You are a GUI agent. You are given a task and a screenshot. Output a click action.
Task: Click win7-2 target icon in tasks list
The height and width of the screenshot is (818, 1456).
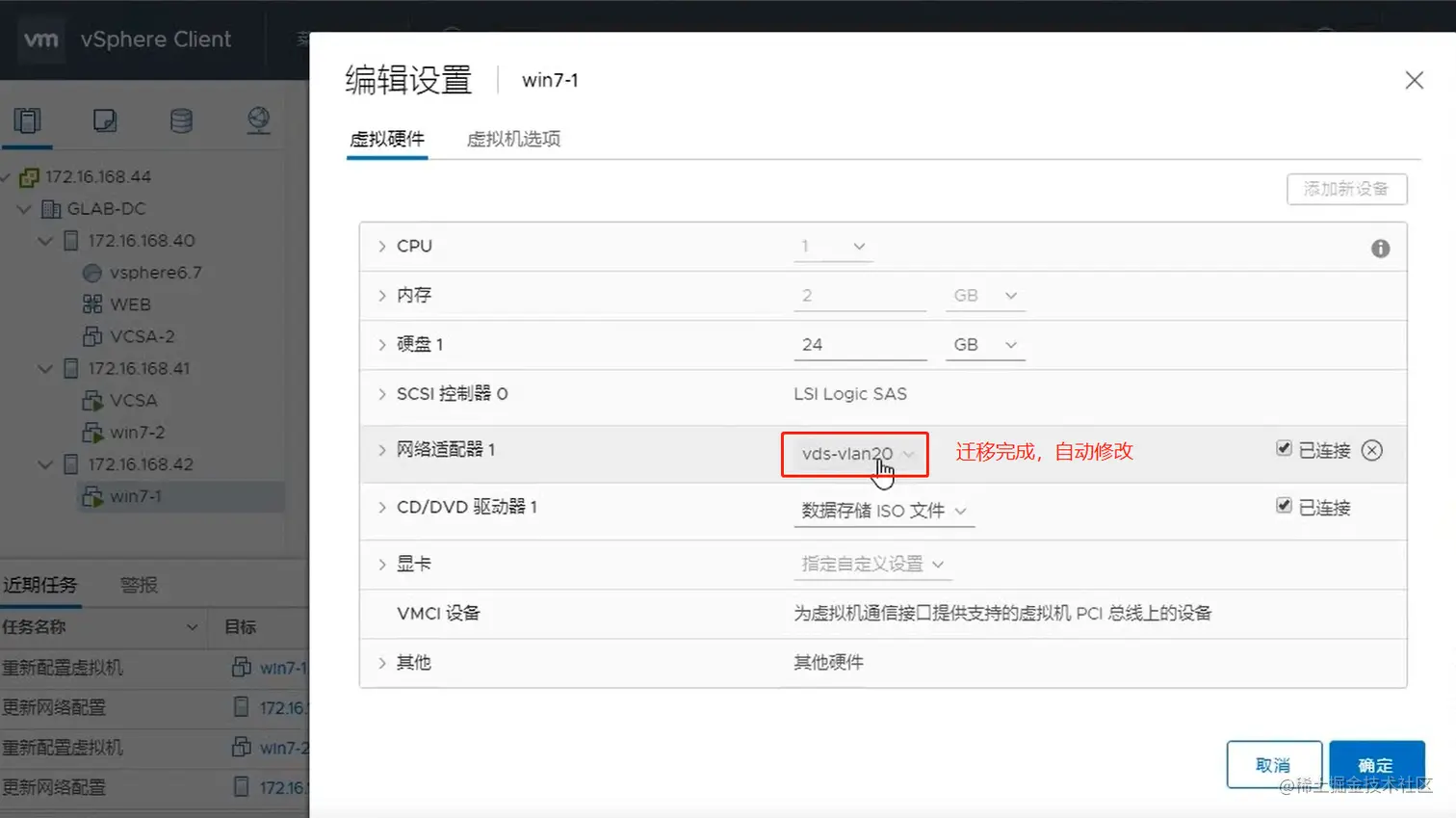[x=242, y=747]
